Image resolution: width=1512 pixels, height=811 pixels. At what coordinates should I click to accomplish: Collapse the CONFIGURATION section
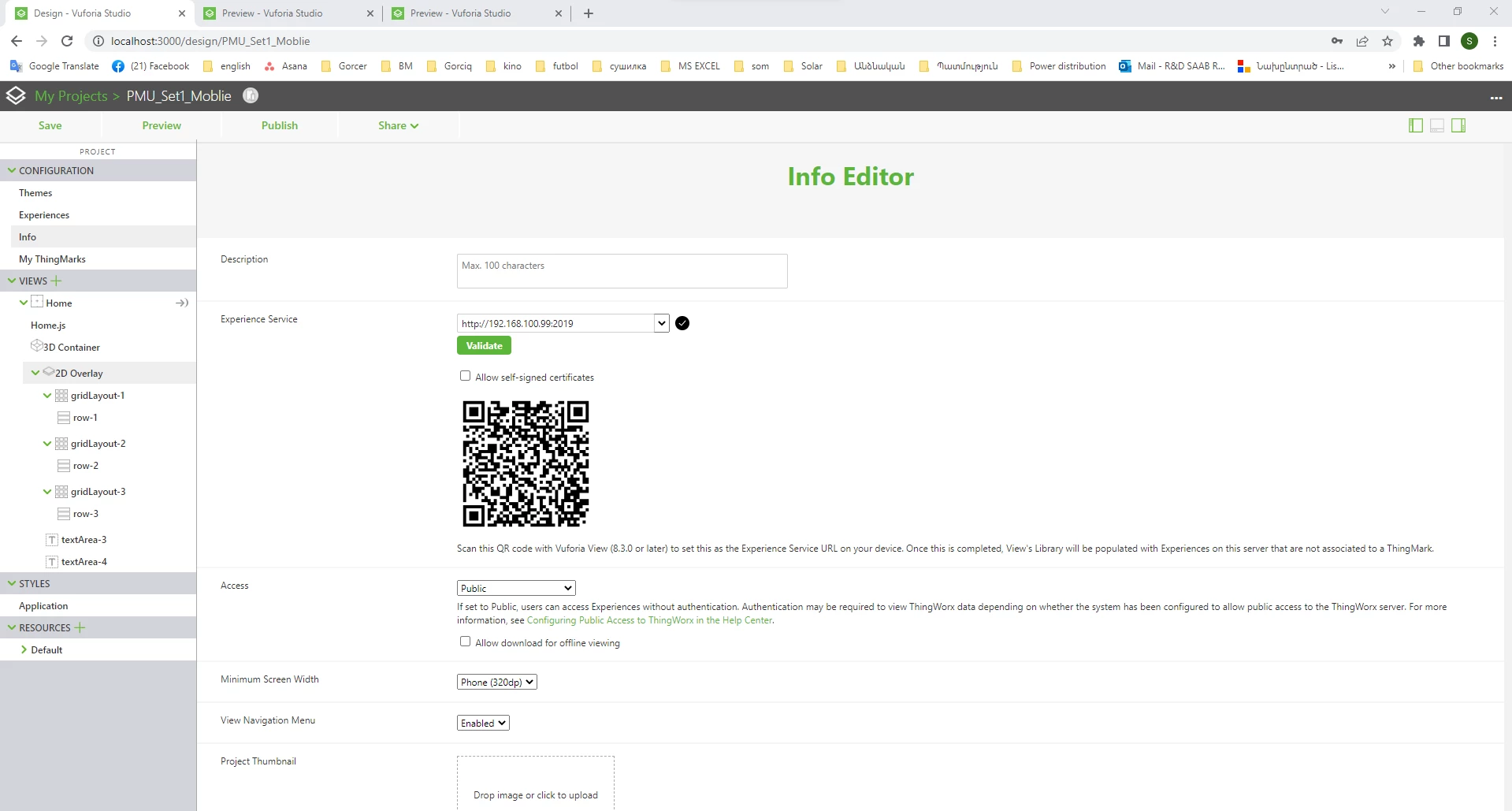(12, 170)
